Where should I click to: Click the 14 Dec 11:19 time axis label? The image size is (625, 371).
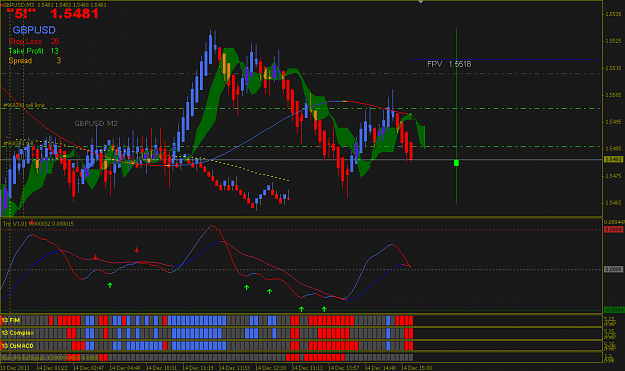pyautogui.click(x=198, y=368)
